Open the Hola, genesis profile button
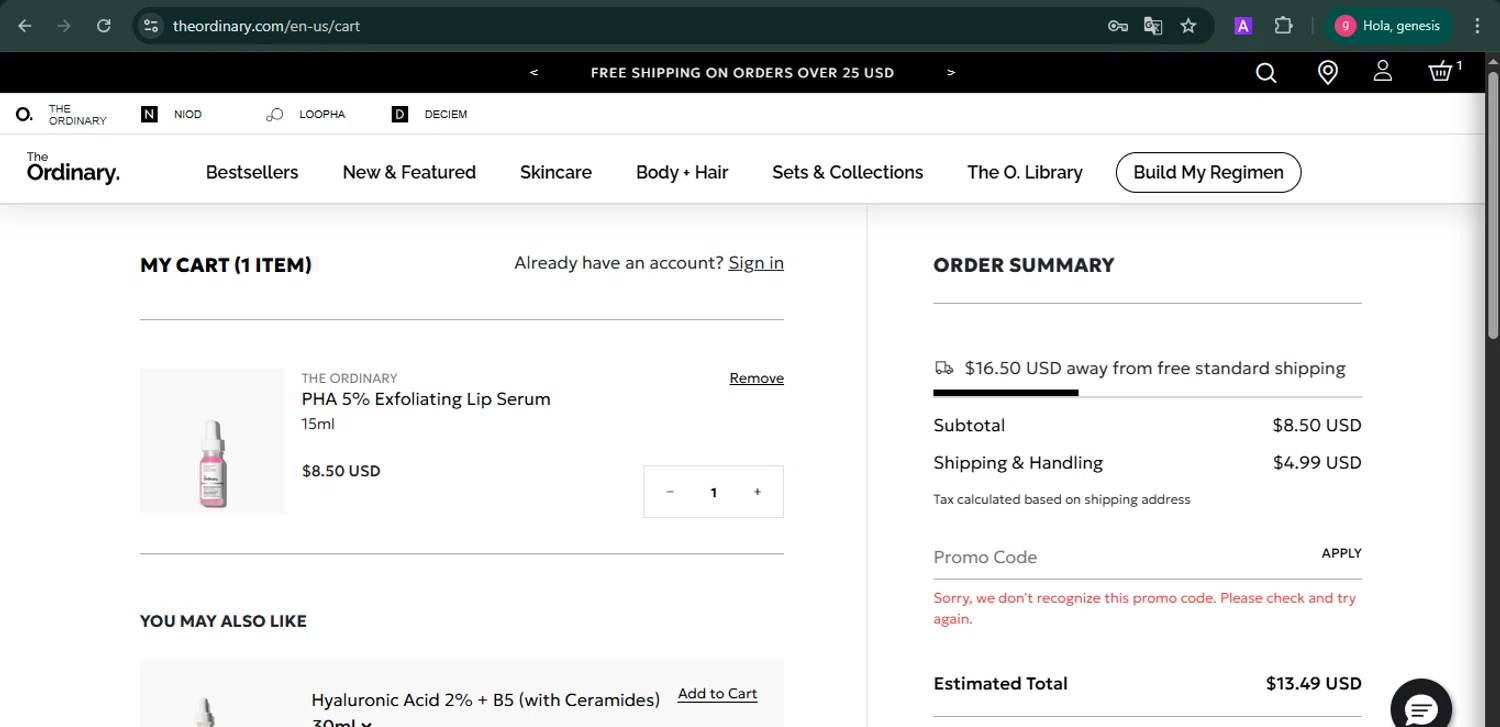 point(1389,26)
